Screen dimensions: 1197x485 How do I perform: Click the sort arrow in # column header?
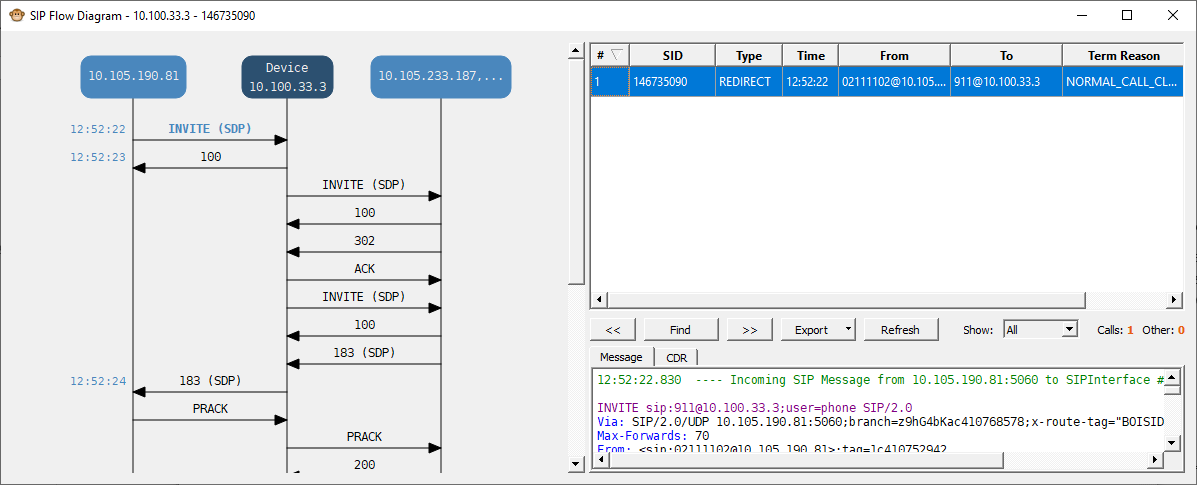(x=615, y=55)
